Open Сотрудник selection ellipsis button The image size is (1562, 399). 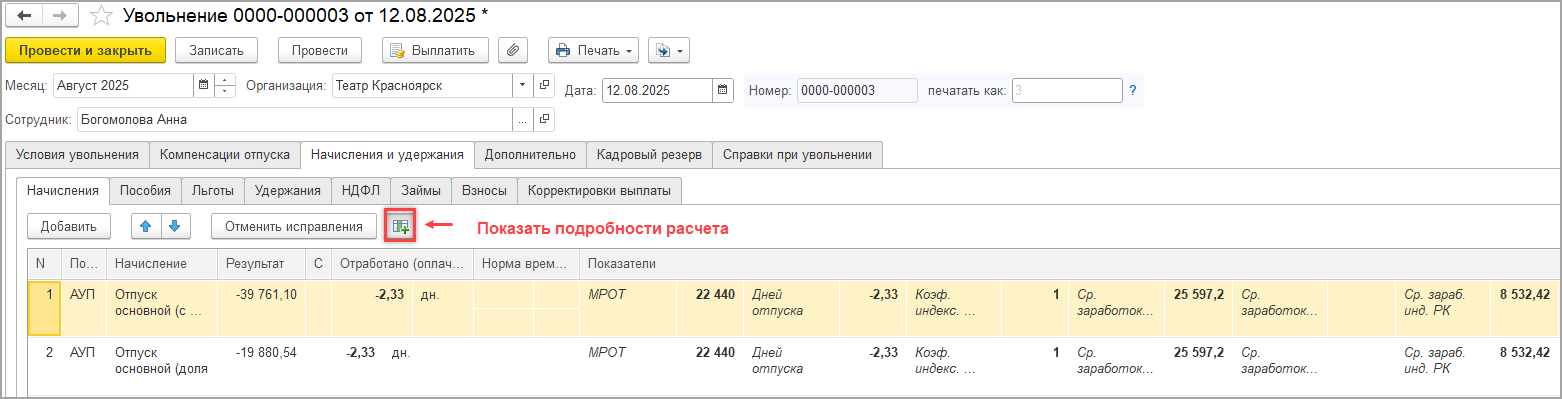click(524, 120)
